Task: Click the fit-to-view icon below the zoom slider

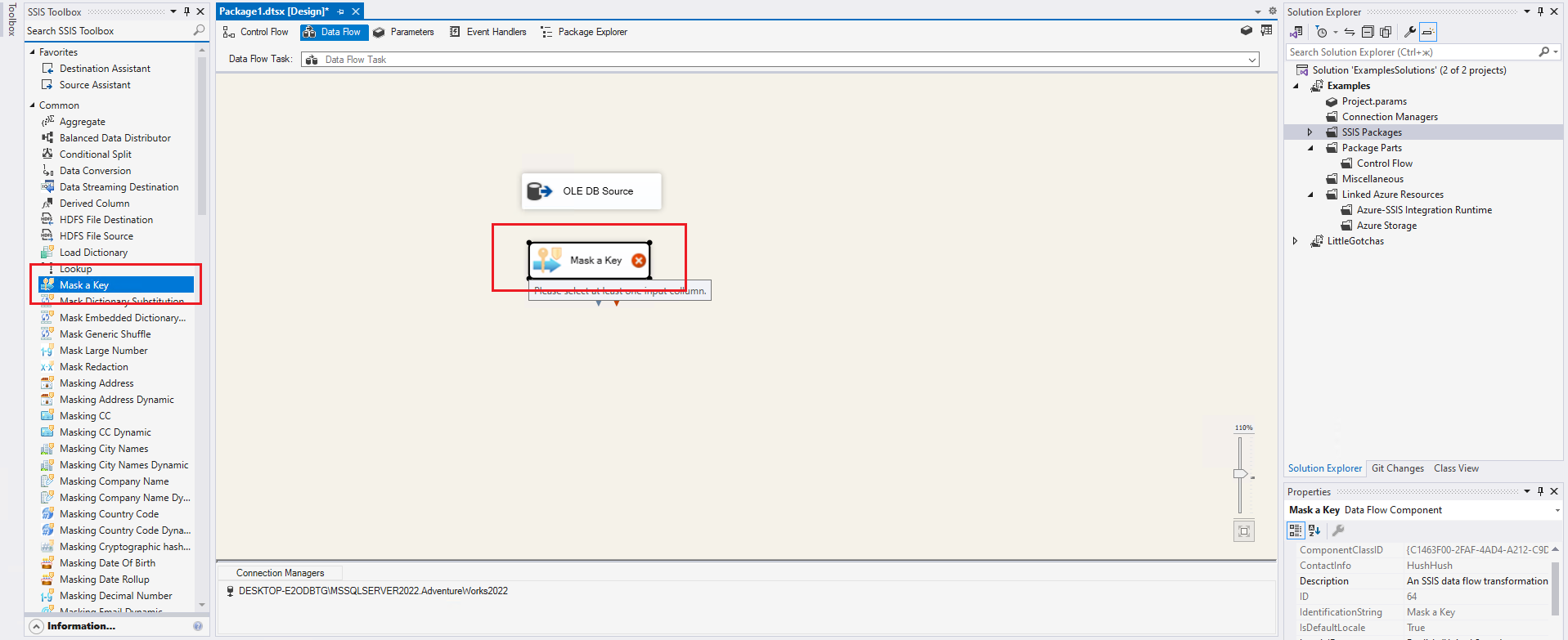Action: click(1243, 531)
